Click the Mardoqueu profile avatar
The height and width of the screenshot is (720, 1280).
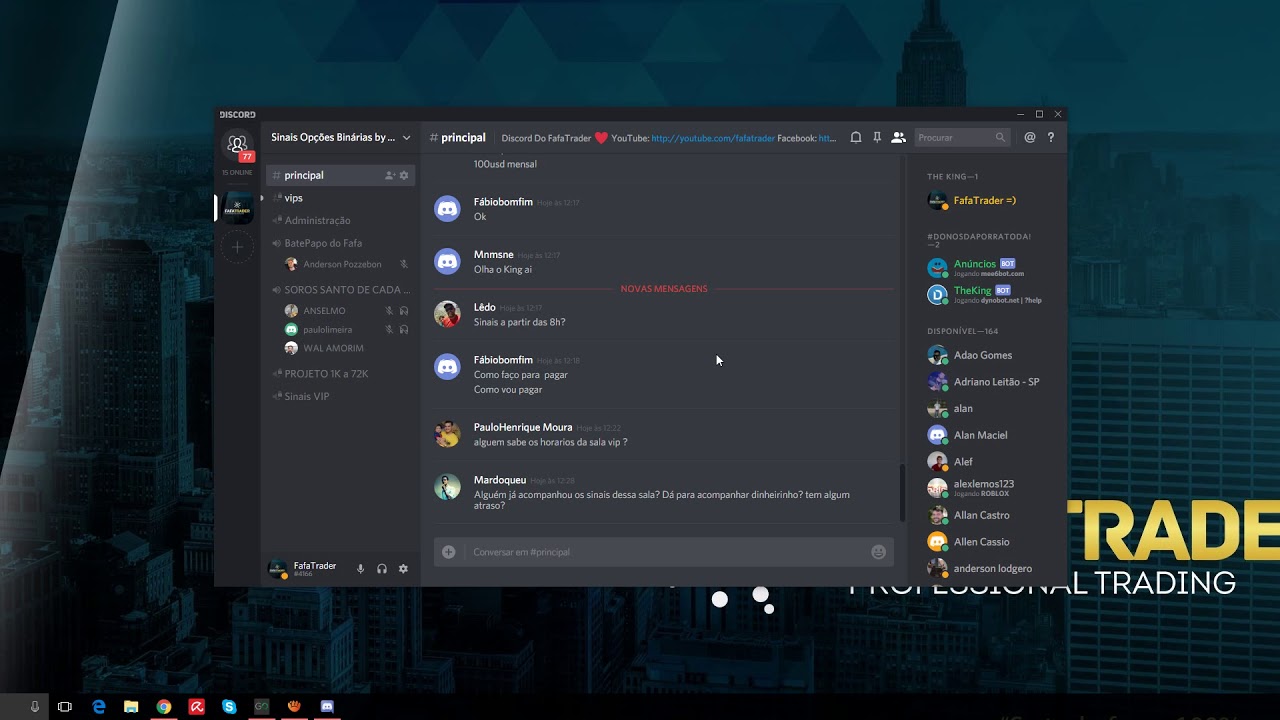click(447, 487)
